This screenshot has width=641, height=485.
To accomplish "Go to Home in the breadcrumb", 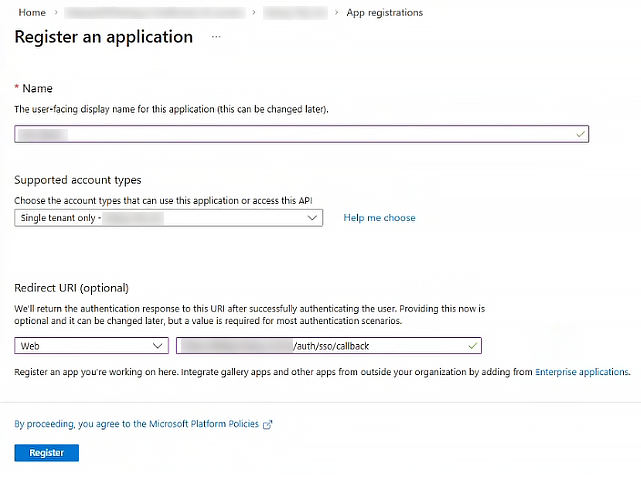I will click(32, 13).
